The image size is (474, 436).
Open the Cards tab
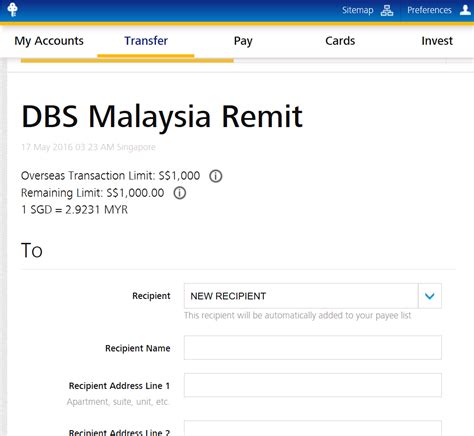(340, 41)
